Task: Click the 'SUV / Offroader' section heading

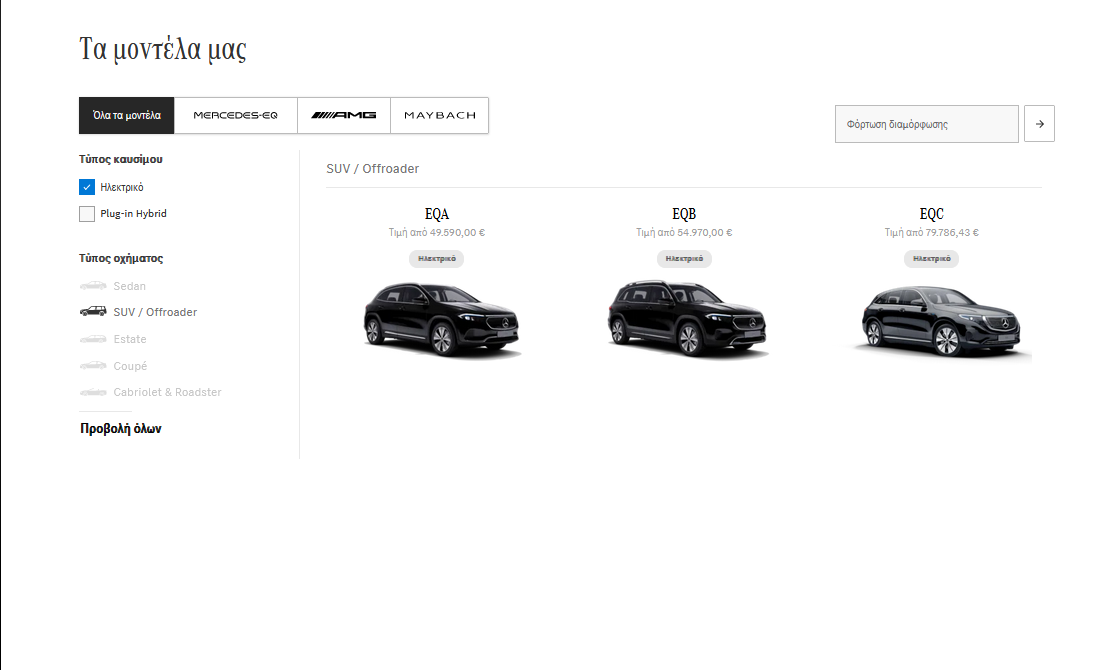Action: click(372, 169)
